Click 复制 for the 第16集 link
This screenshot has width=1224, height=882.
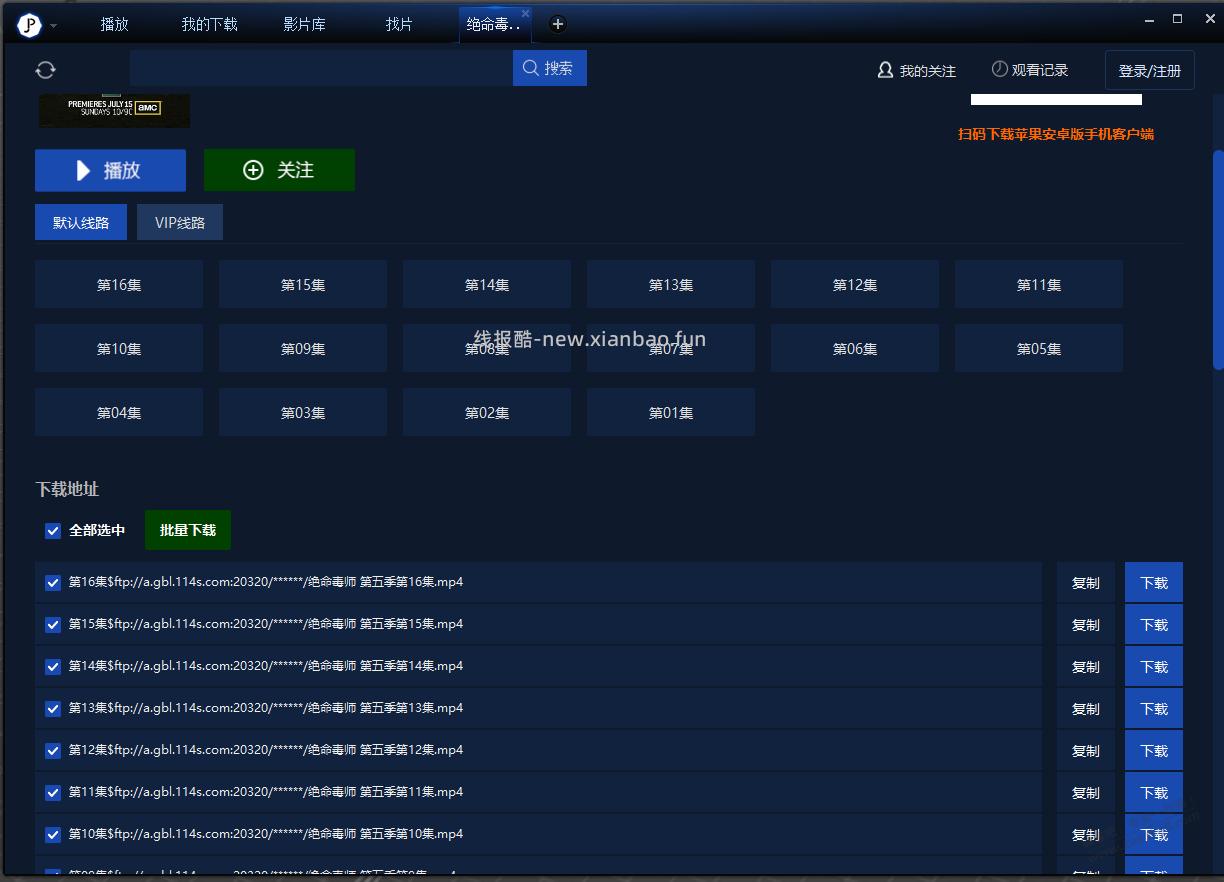click(1086, 583)
